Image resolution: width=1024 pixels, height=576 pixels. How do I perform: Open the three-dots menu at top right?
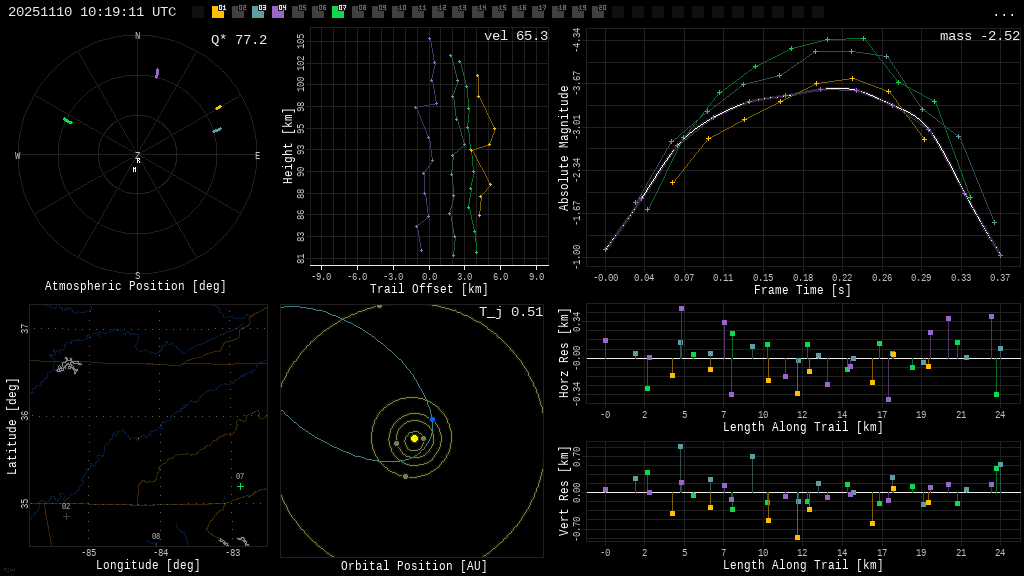click(1004, 13)
